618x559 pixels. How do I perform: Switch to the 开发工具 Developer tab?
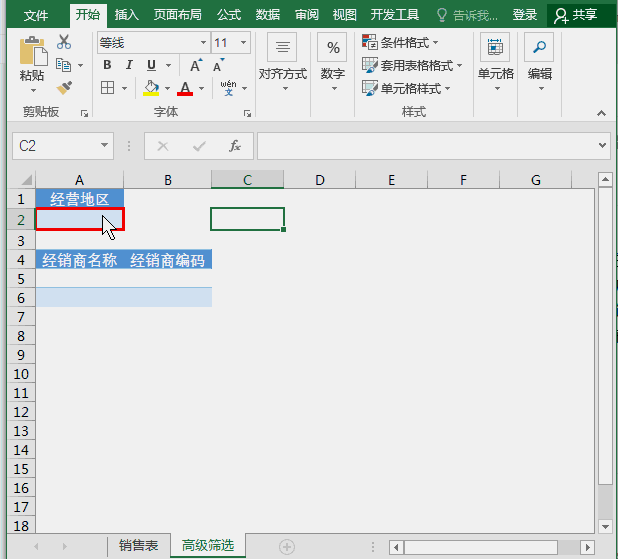[x=395, y=15]
